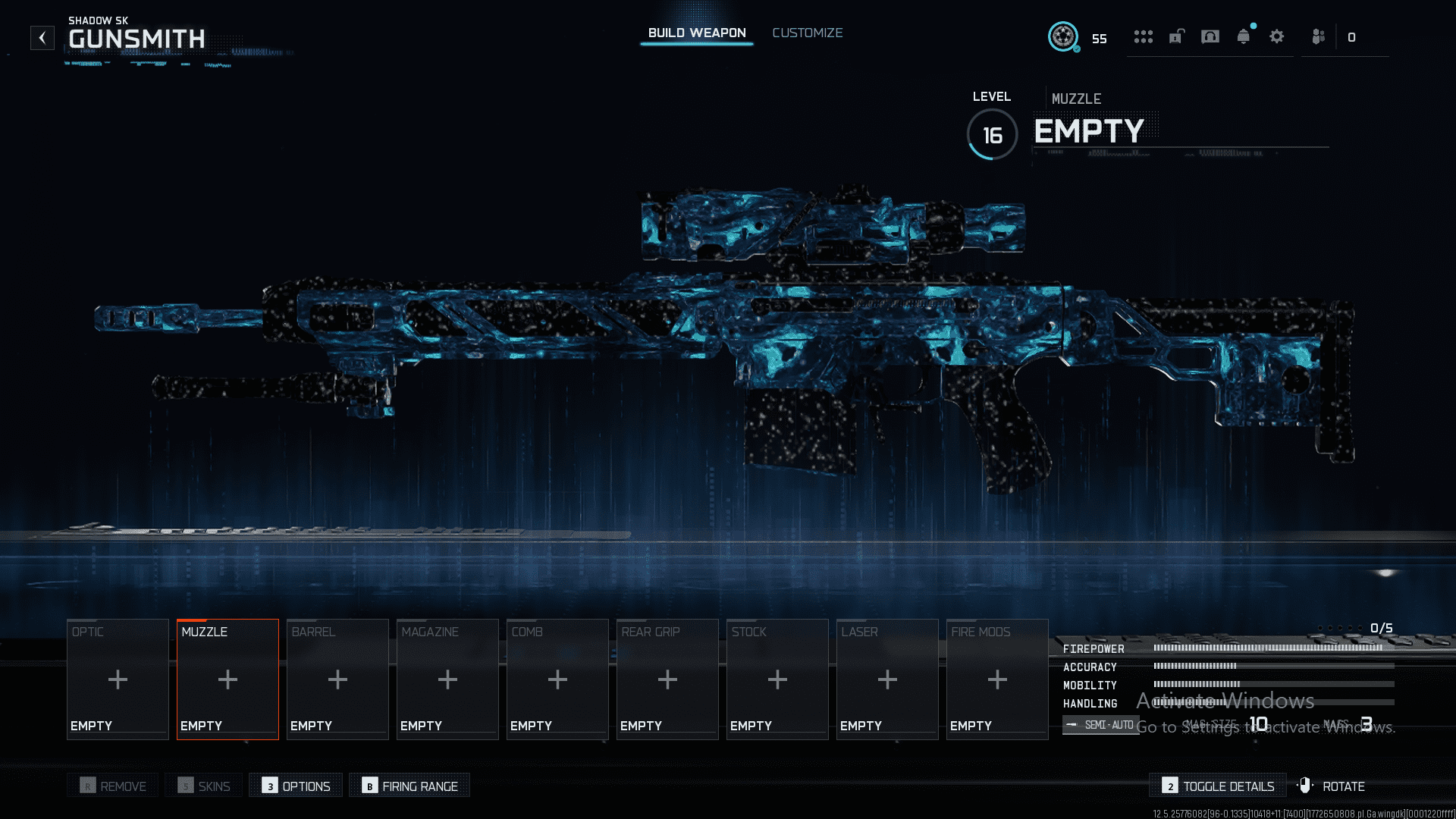Open the six-dot menu grid icon
The width and height of the screenshot is (1456, 819).
click(1143, 37)
